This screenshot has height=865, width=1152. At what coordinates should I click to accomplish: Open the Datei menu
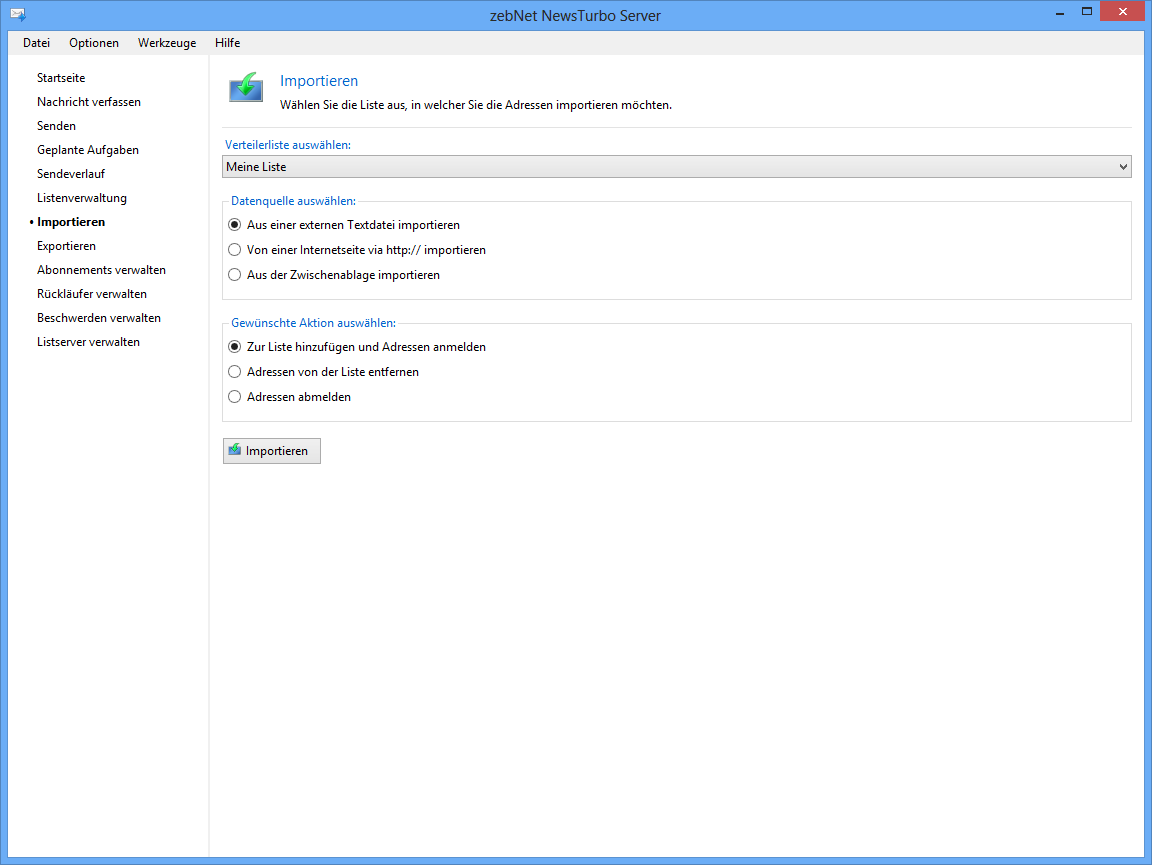tap(36, 43)
